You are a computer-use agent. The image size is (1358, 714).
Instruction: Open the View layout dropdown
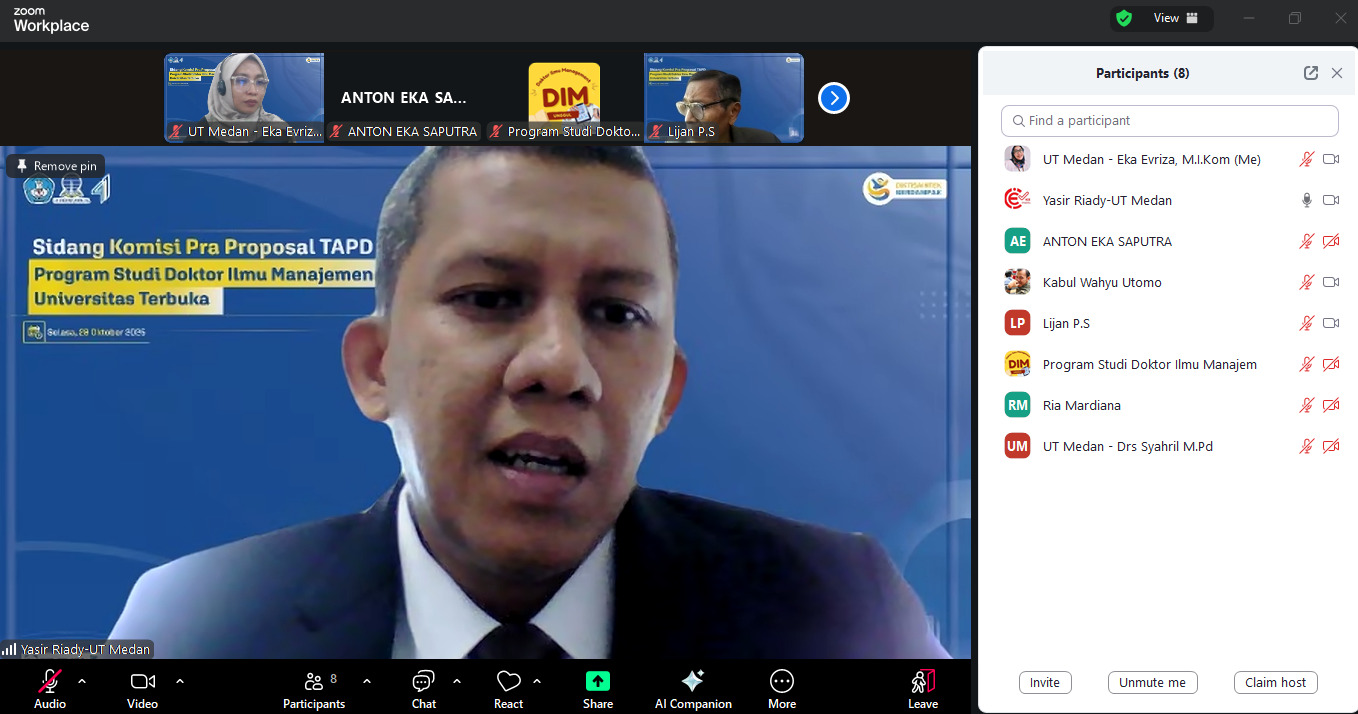[1175, 18]
